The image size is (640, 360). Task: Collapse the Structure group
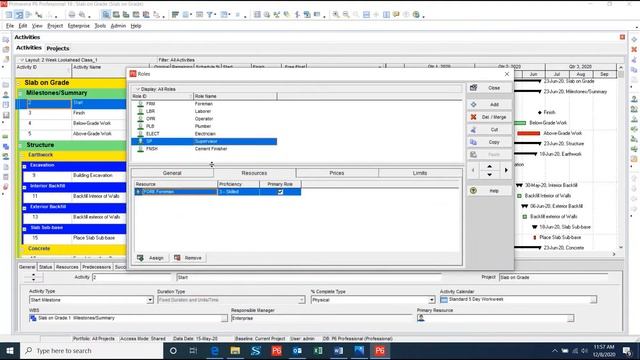(x=20, y=145)
